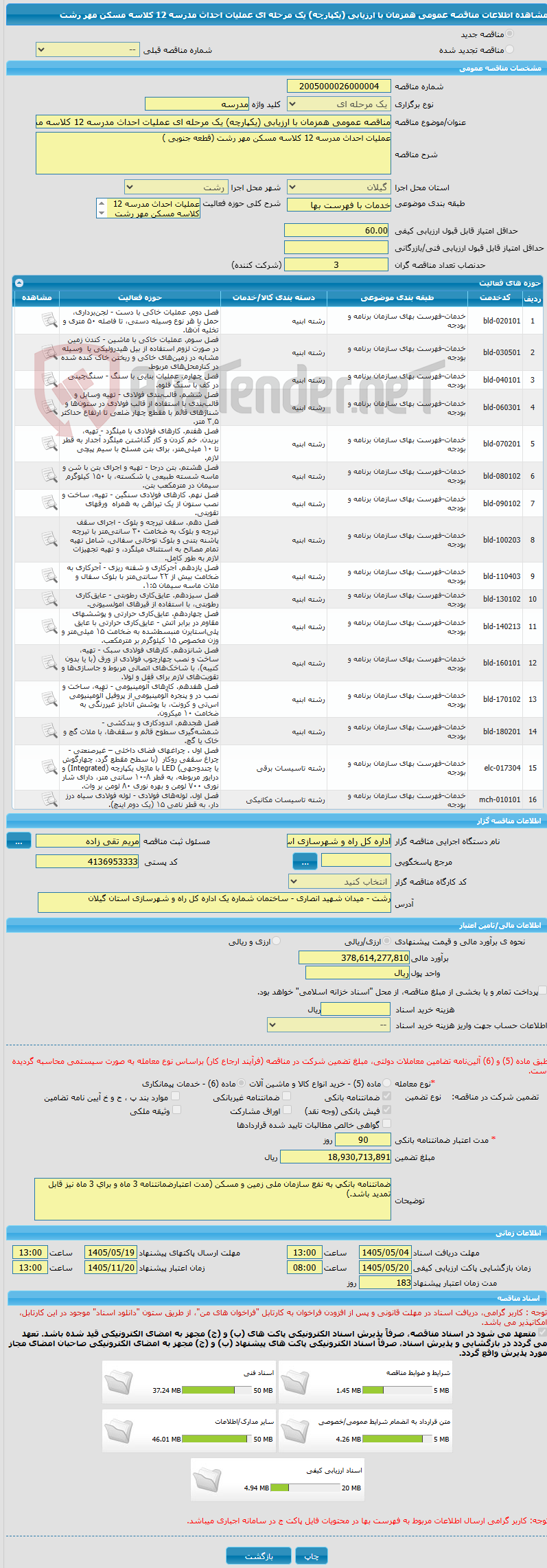Image resolution: width=547 pixels, height=1568 pixels.
Task: Open view icon for row bld-140213
Action: [49, 626]
